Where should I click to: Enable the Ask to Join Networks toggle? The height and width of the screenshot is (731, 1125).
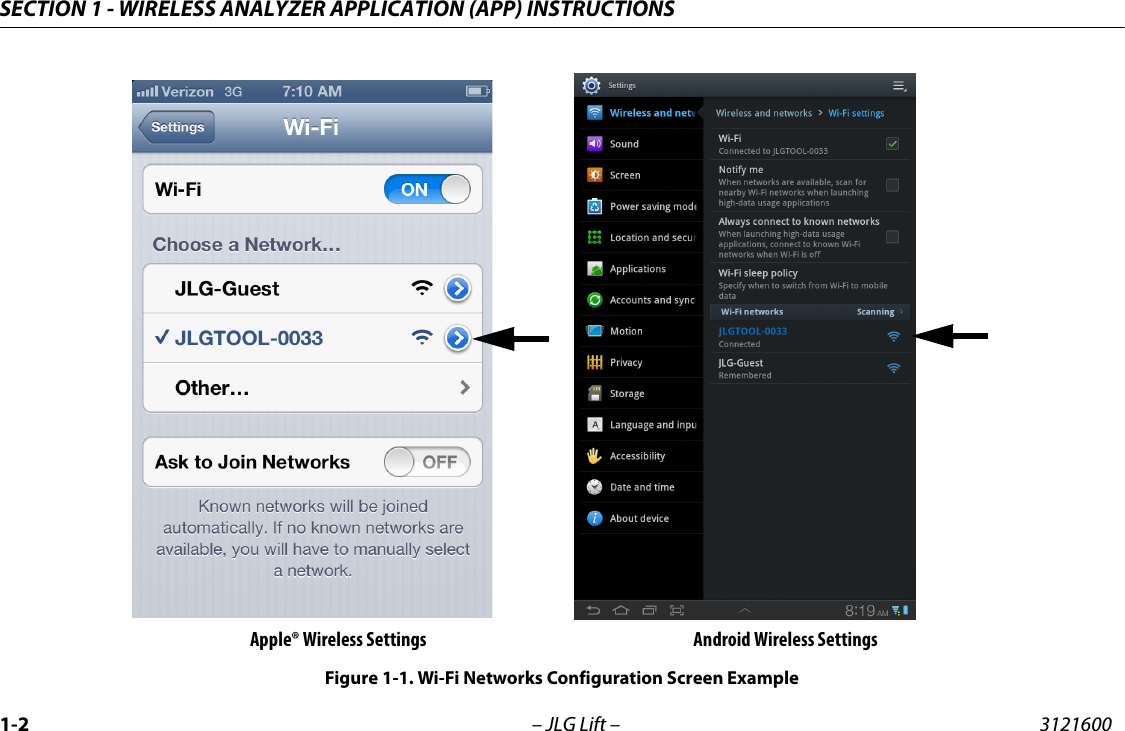[x=428, y=461]
